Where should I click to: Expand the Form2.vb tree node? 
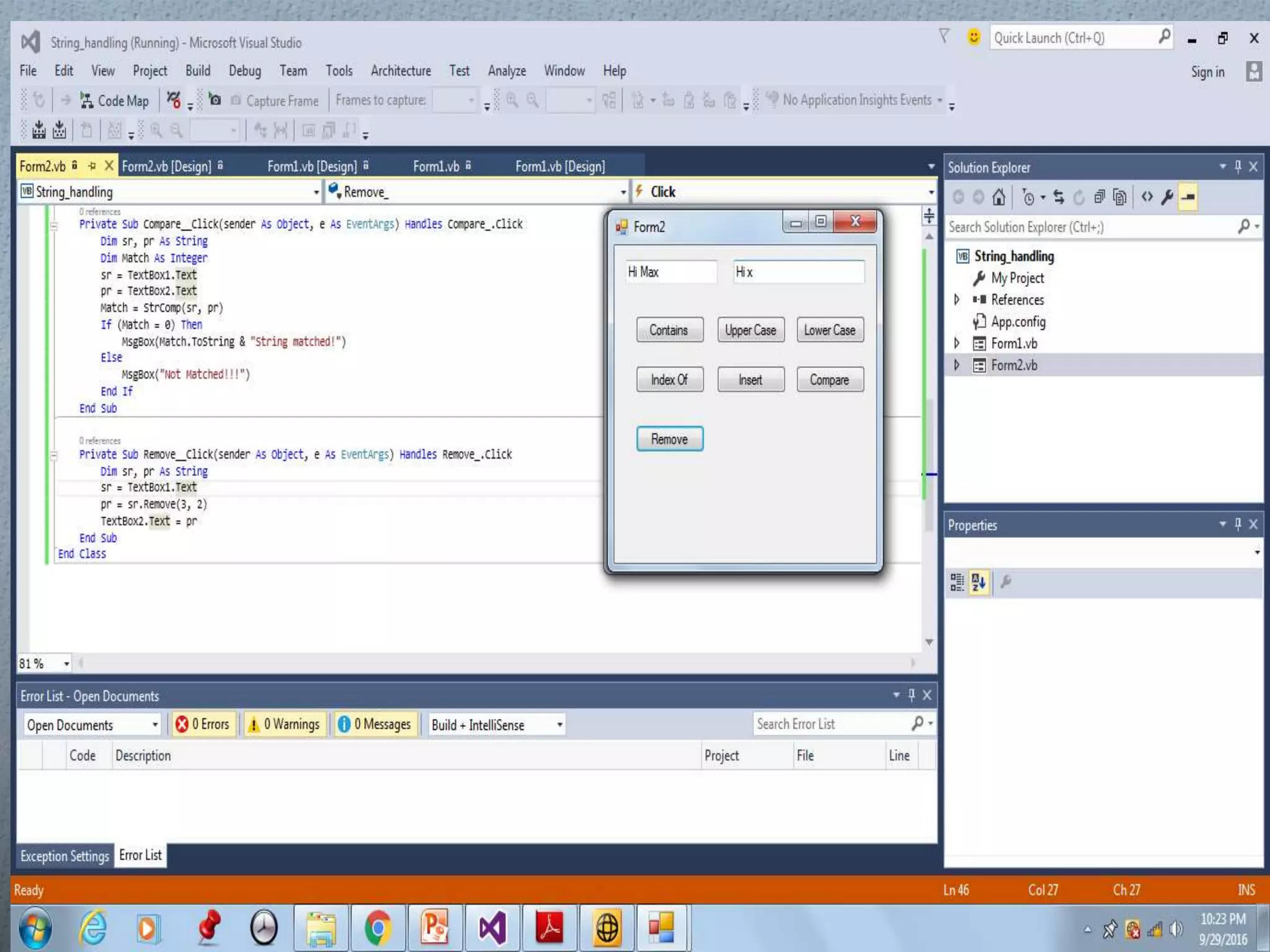(x=956, y=365)
